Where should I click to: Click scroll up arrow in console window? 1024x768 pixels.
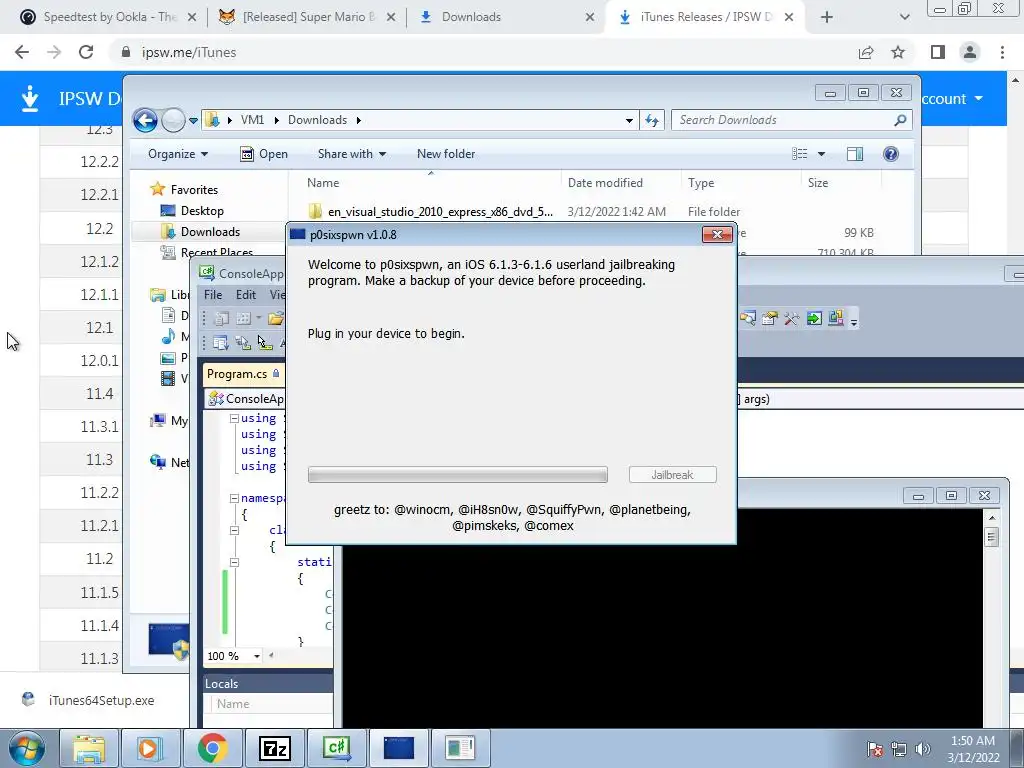point(991,518)
